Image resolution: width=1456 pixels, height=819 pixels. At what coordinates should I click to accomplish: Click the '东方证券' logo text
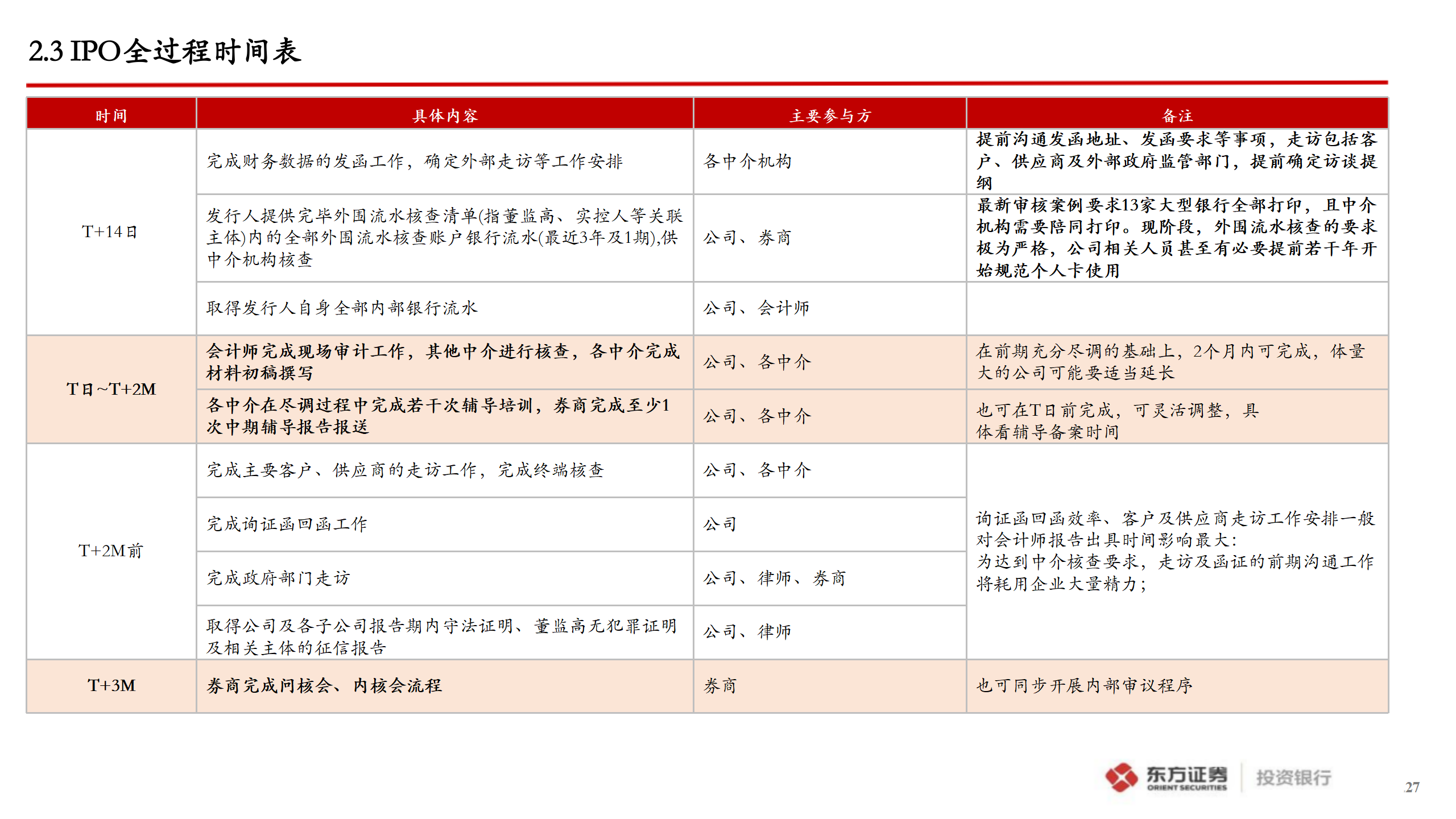pyautogui.click(x=1186, y=775)
